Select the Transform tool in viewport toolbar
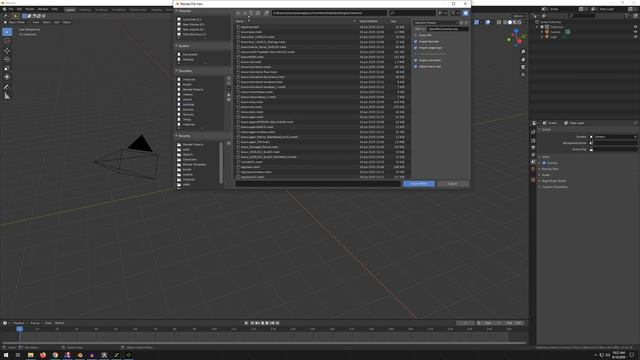 click(x=7, y=77)
